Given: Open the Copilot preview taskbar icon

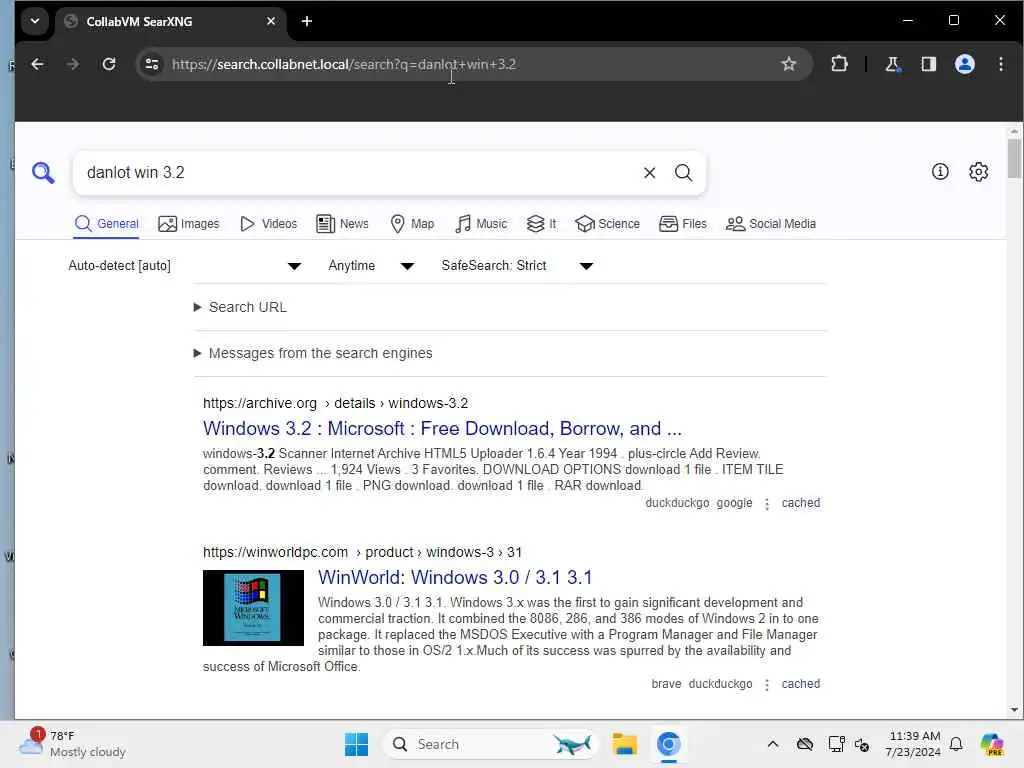Looking at the screenshot, I should [991, 744].
